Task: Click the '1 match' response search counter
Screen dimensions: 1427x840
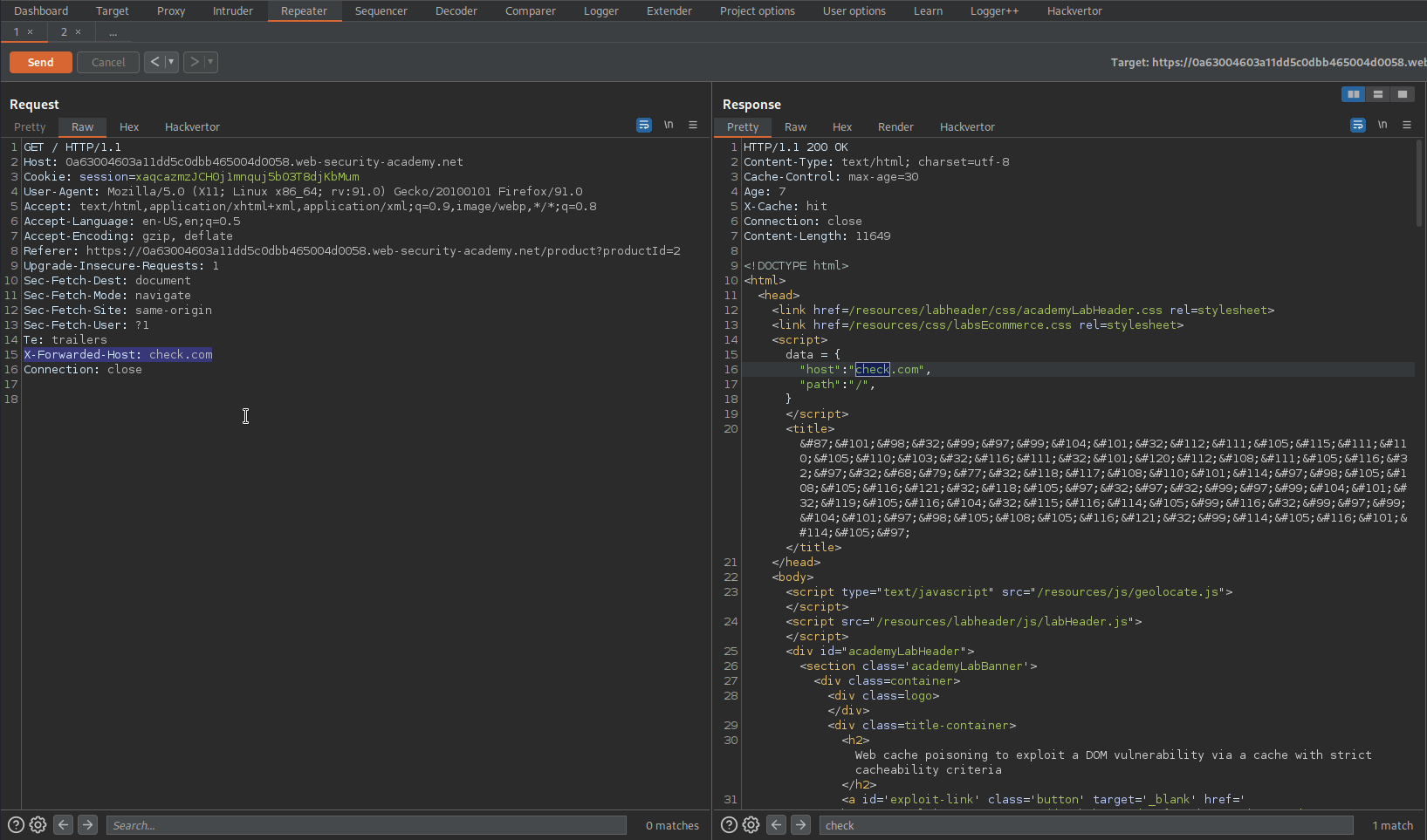Action: 1392,825
